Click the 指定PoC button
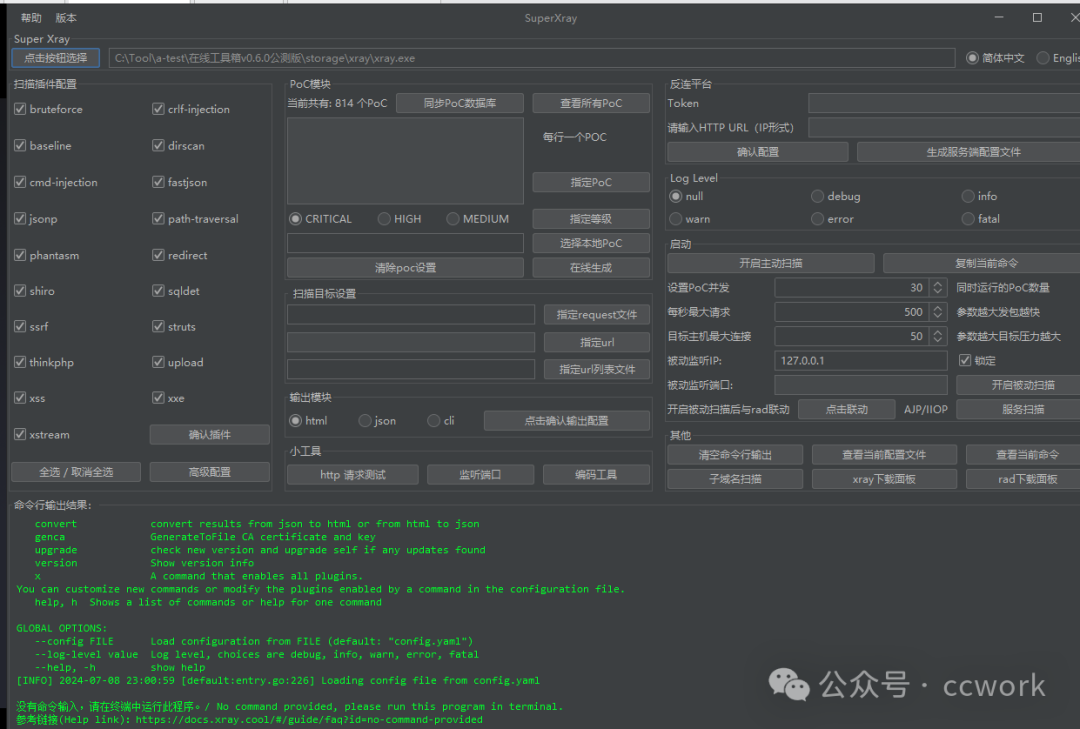This screenshot has height=729, width=1080. [x=591, y=182]
